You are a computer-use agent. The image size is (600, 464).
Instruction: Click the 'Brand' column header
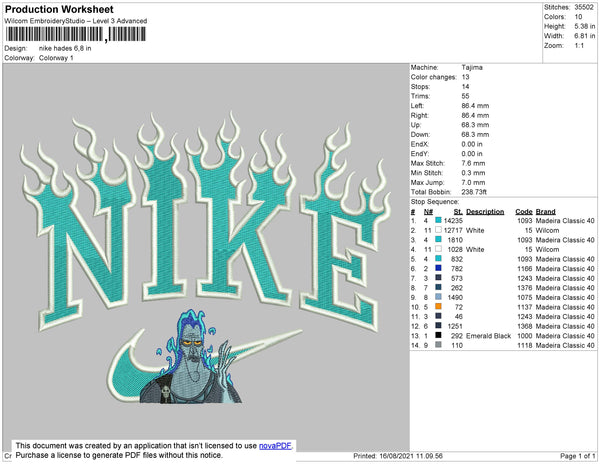(x=546, y=212)
